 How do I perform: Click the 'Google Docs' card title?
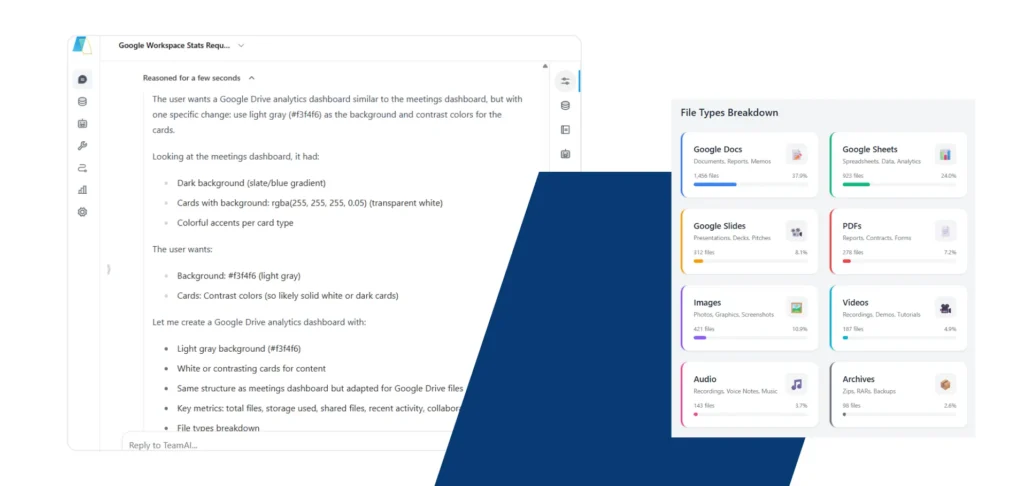(x=718, y=150)
